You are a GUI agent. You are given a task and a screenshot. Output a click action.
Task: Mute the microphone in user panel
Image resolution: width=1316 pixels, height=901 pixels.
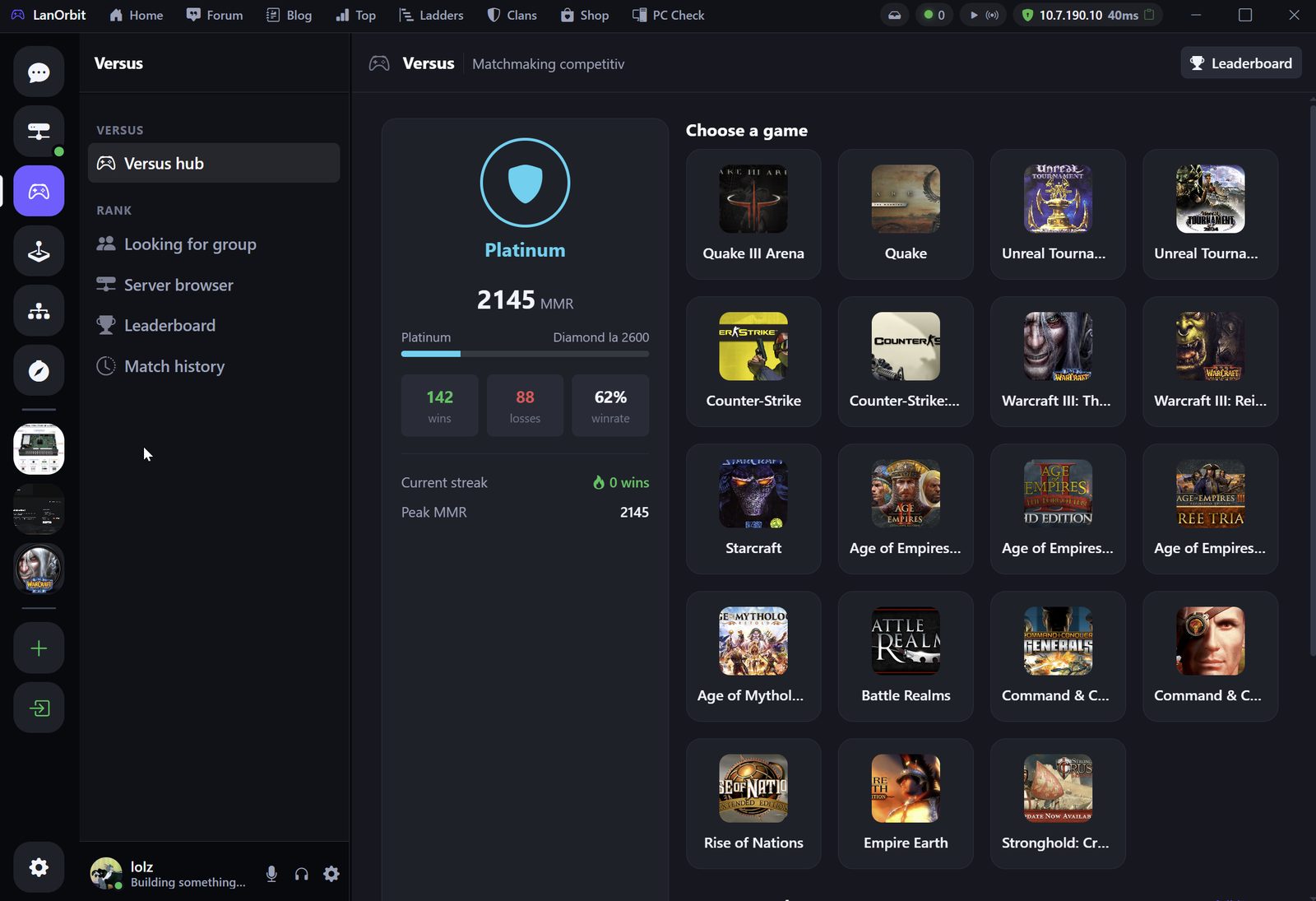(271, 874)
